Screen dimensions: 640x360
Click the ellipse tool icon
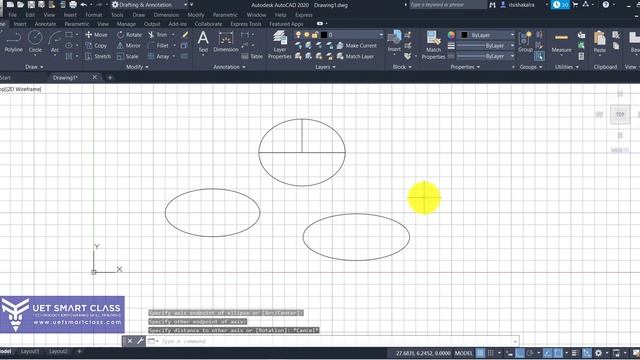(69, 45)
